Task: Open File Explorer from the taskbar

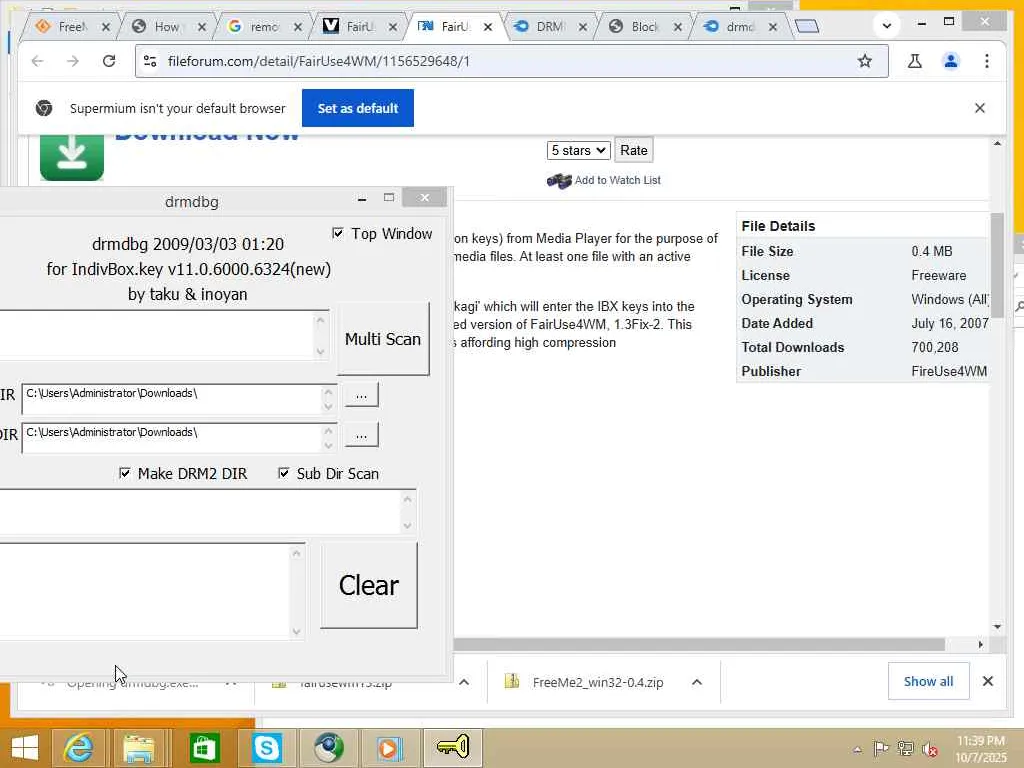Action: 138,748
